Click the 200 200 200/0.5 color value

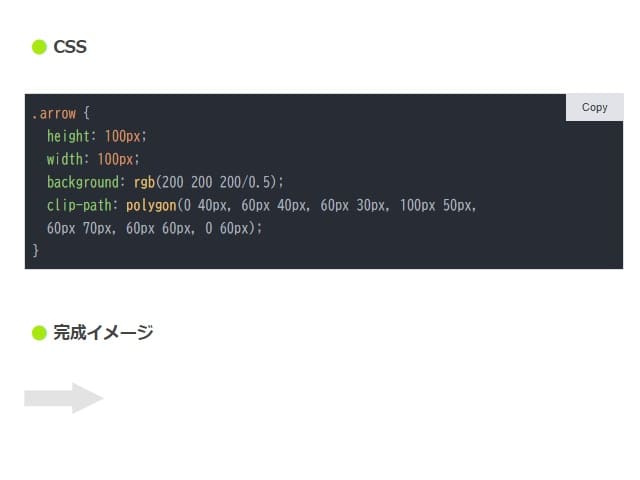coord(216,182)
